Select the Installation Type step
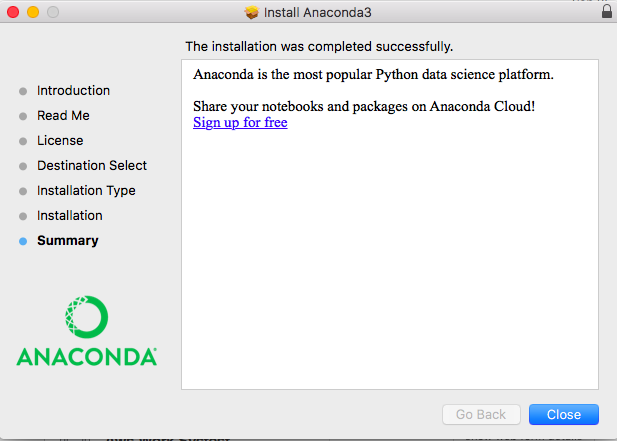 pyautogui.click(x=86, y=190)
